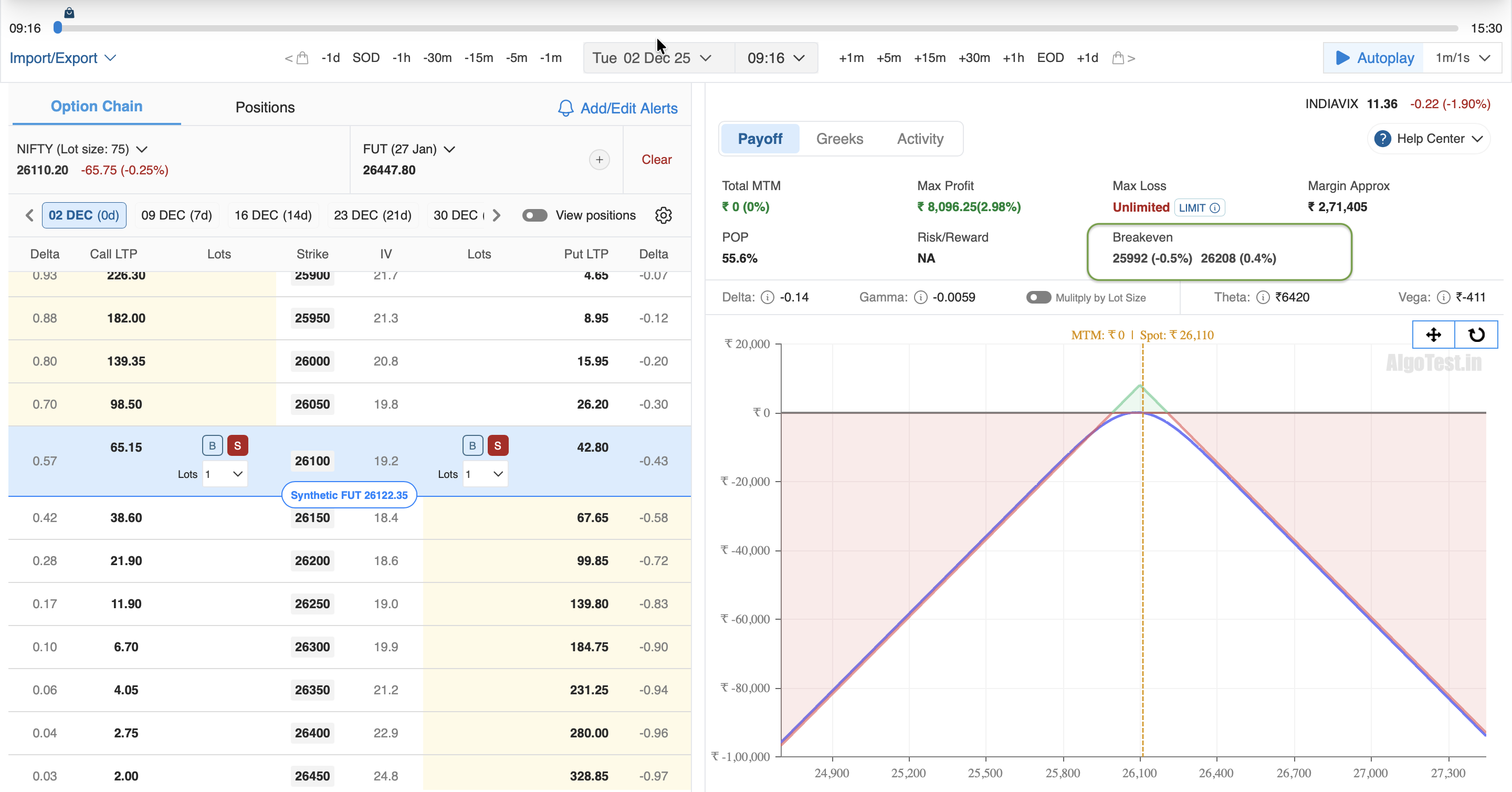Enable Multiply by Lot Size toggle
1512x792 pixels.
pyautogui.click(x=1038, y=297)
